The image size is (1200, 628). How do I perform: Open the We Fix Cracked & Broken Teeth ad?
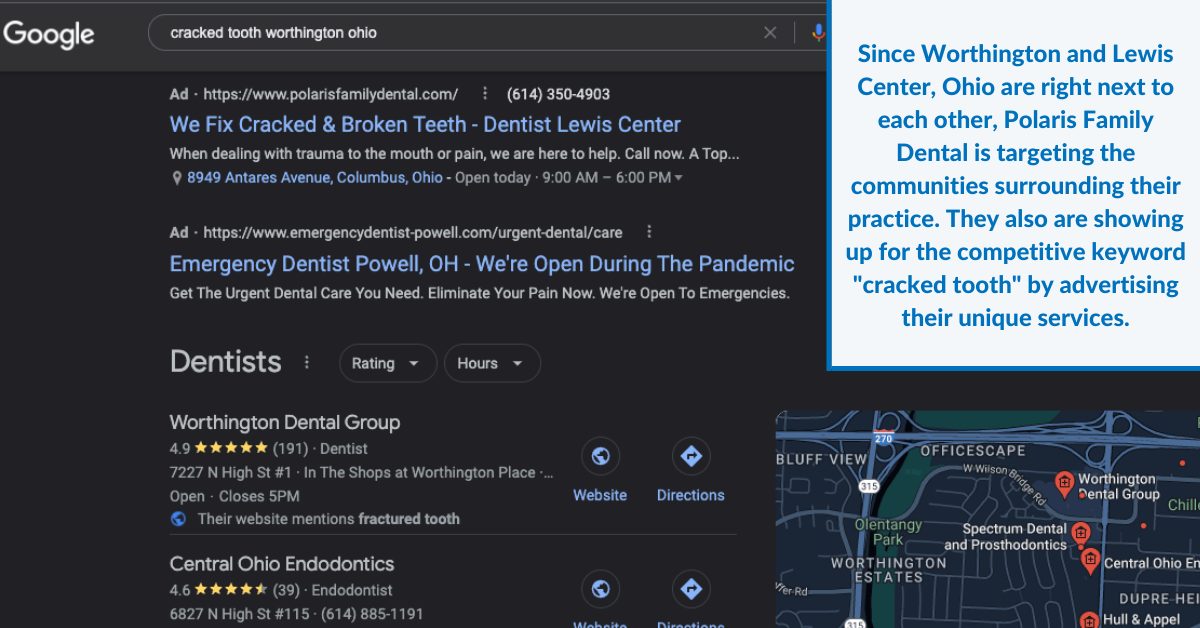(425, 124)
